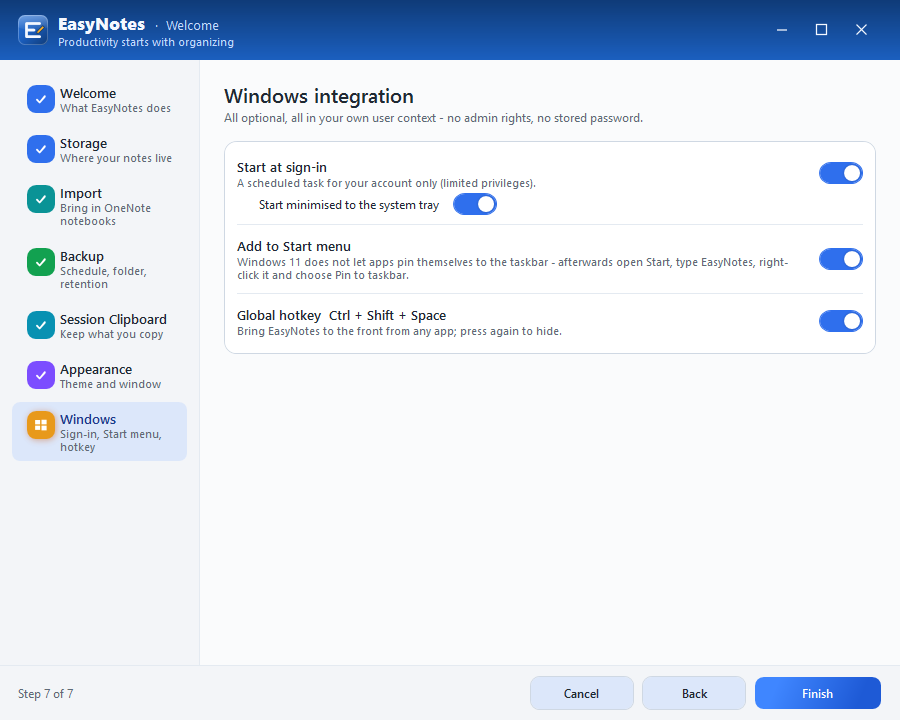Go to the Welcome step label
Screen dimensions: 900x720
point(88,93)
